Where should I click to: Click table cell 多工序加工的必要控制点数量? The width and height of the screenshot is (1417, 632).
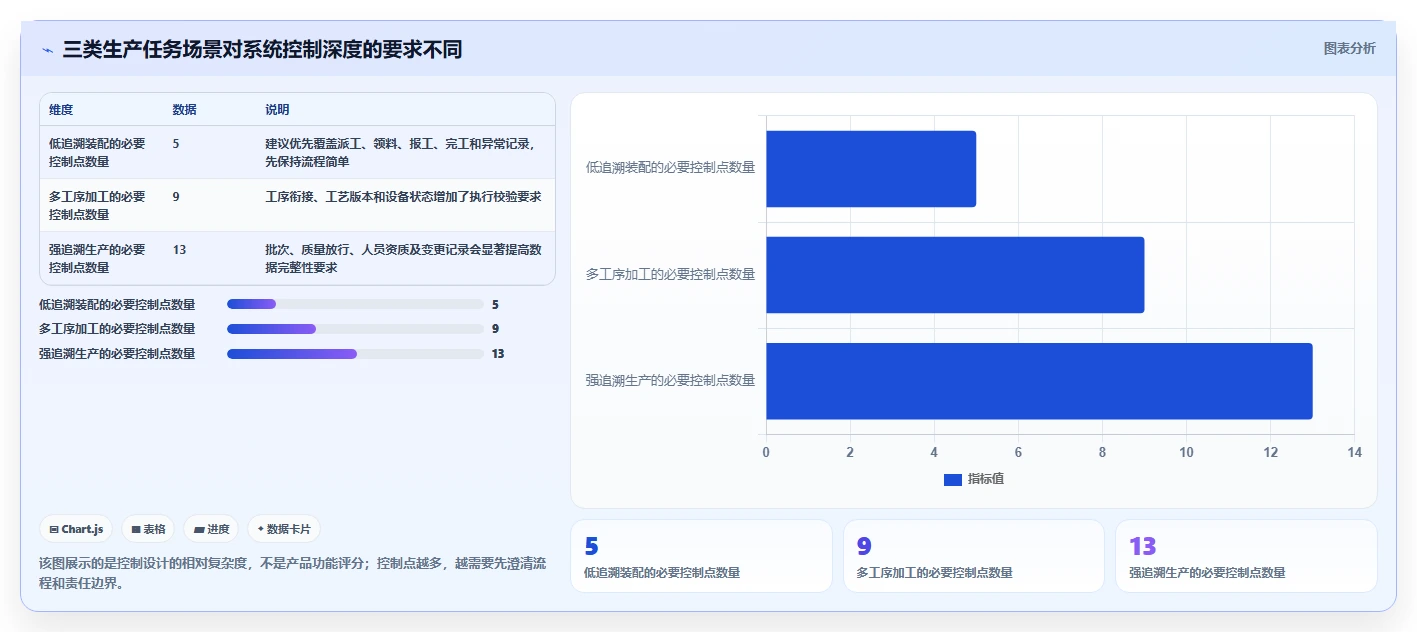[97, 205]
